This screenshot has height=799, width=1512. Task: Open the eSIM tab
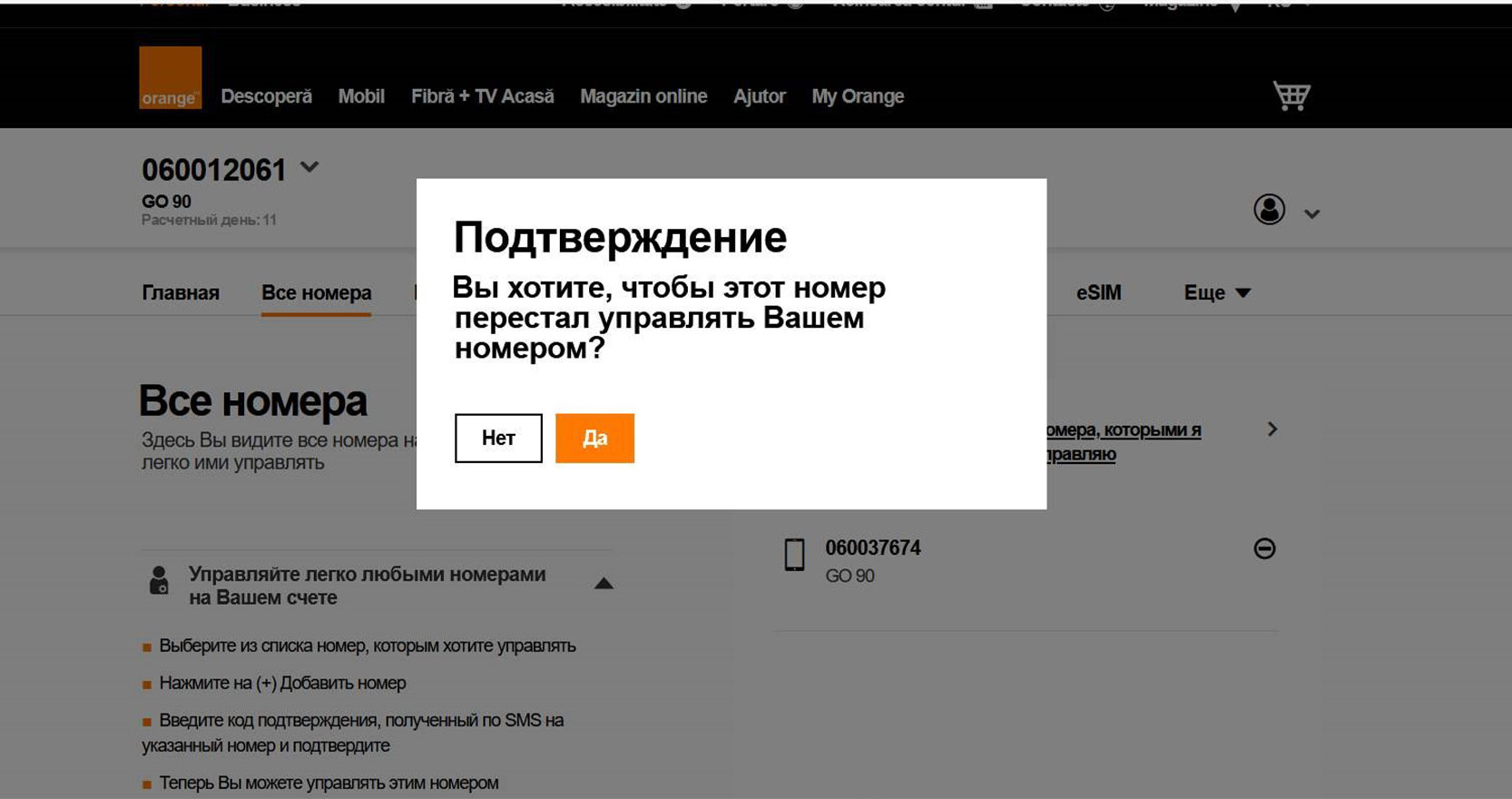point(1098,292)
